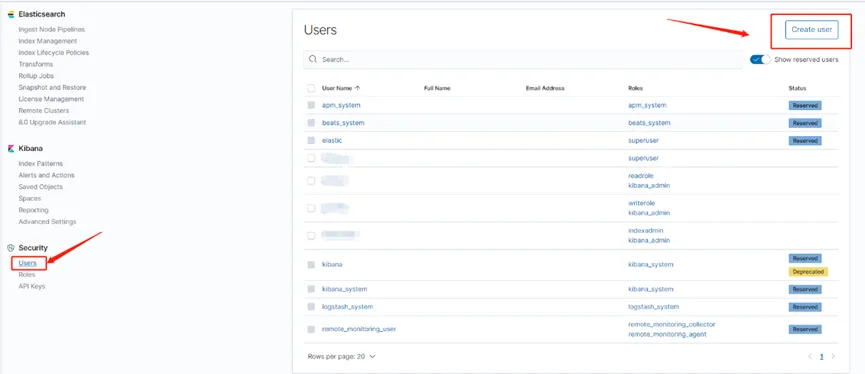The height and width of the screenshot is (374, 865).
Task: Open Ingest Node Pipelines in sidebar
Action: [52, 29]
